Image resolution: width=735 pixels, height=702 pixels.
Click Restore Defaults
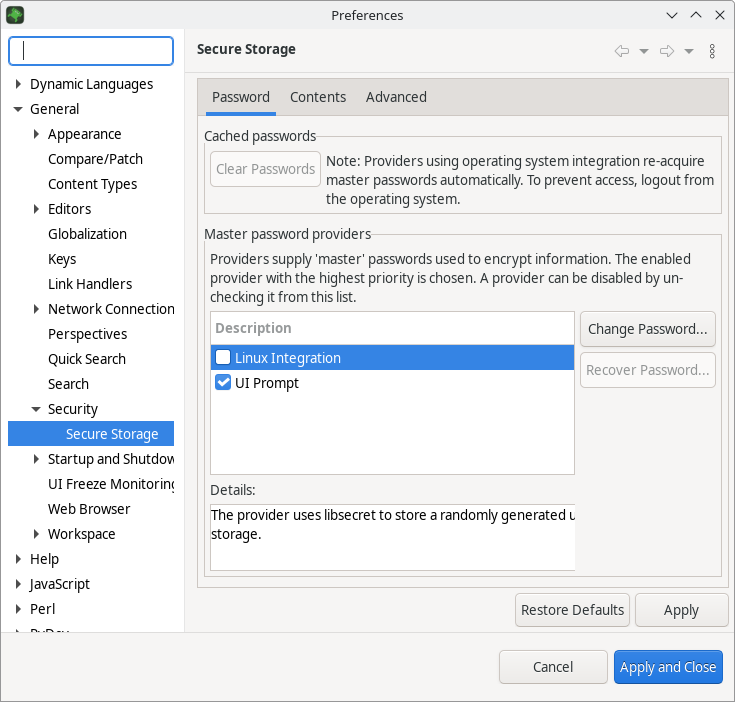point(572,610)
